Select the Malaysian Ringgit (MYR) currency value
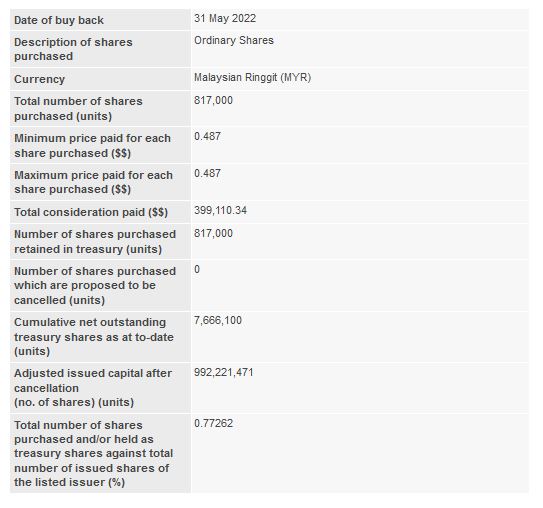Screen dimensions: 543x508 [252, 77]
